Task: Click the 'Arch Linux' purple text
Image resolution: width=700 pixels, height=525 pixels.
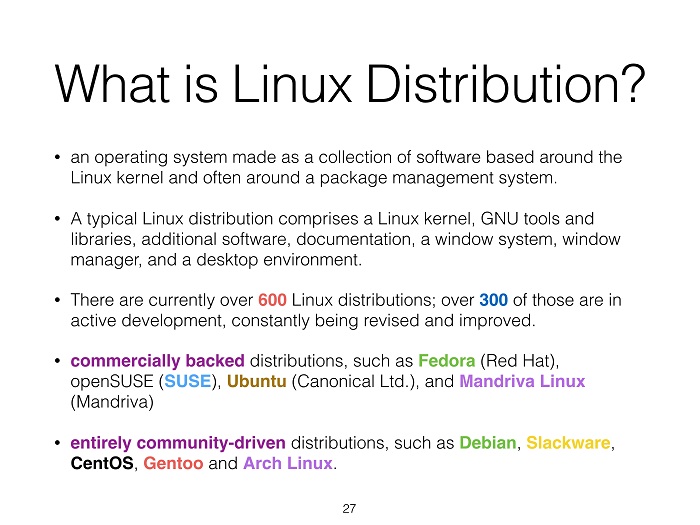Action: pos(288,463)
